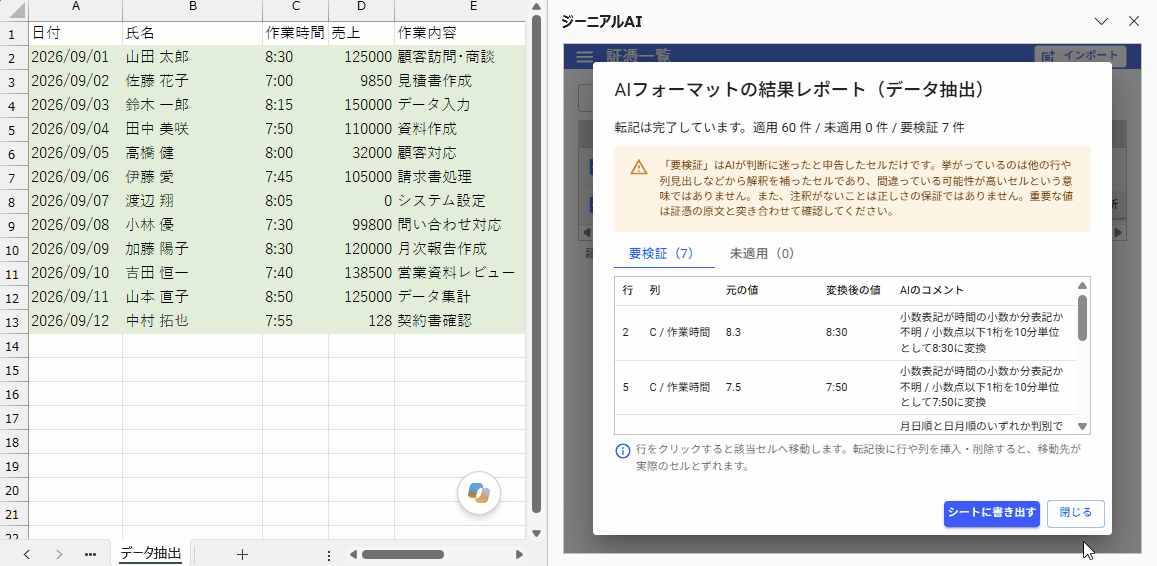
Task: Open the vertical dots sheet options
Action: (329, 555)
